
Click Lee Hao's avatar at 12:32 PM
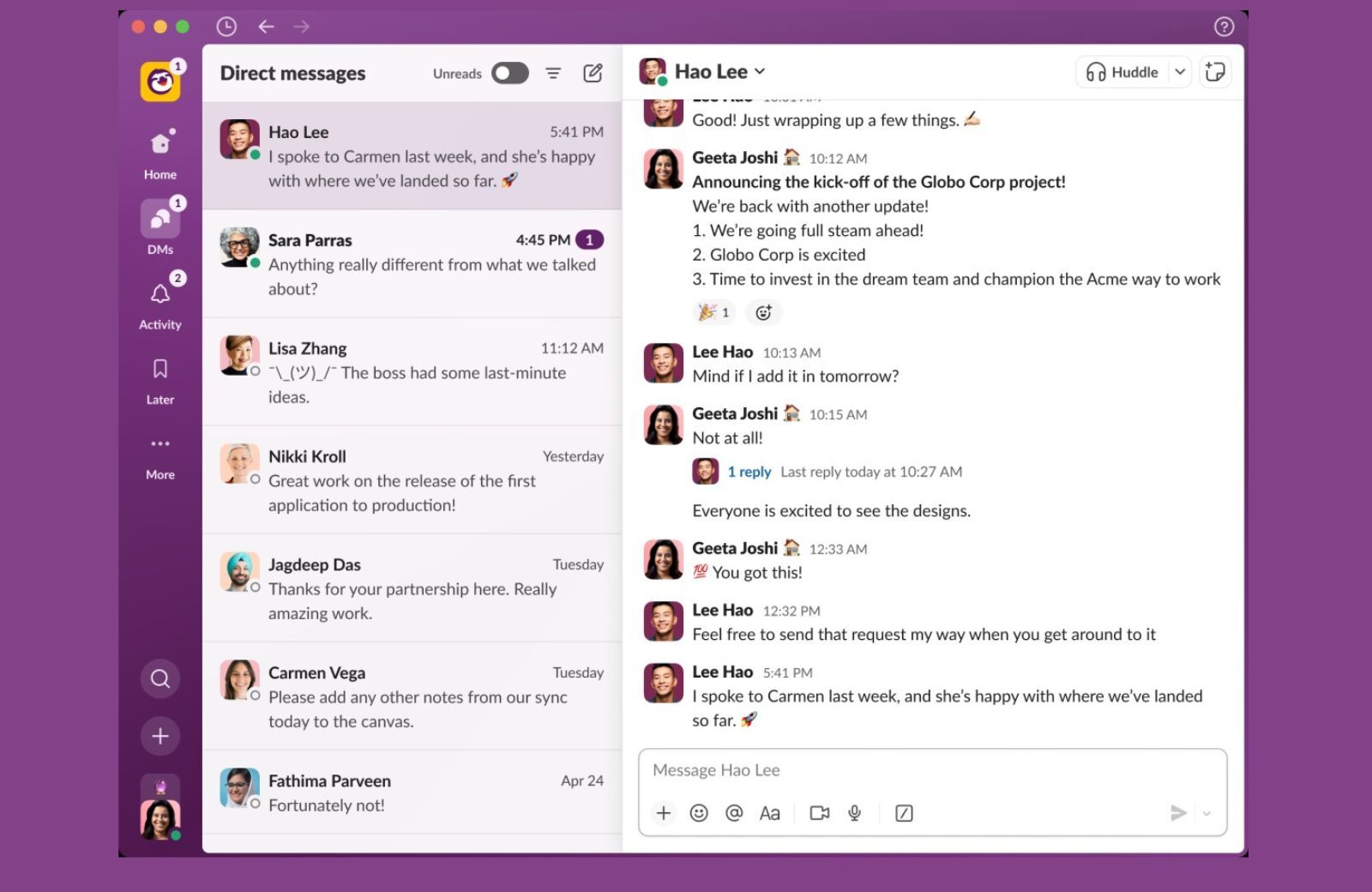pyautogui.click(x=664, y=621)
